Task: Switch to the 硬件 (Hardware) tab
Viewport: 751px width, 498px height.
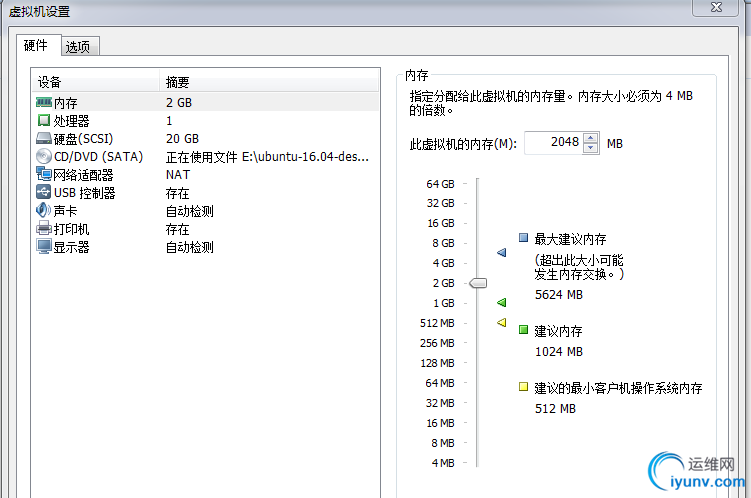Action: click(38, 45)
